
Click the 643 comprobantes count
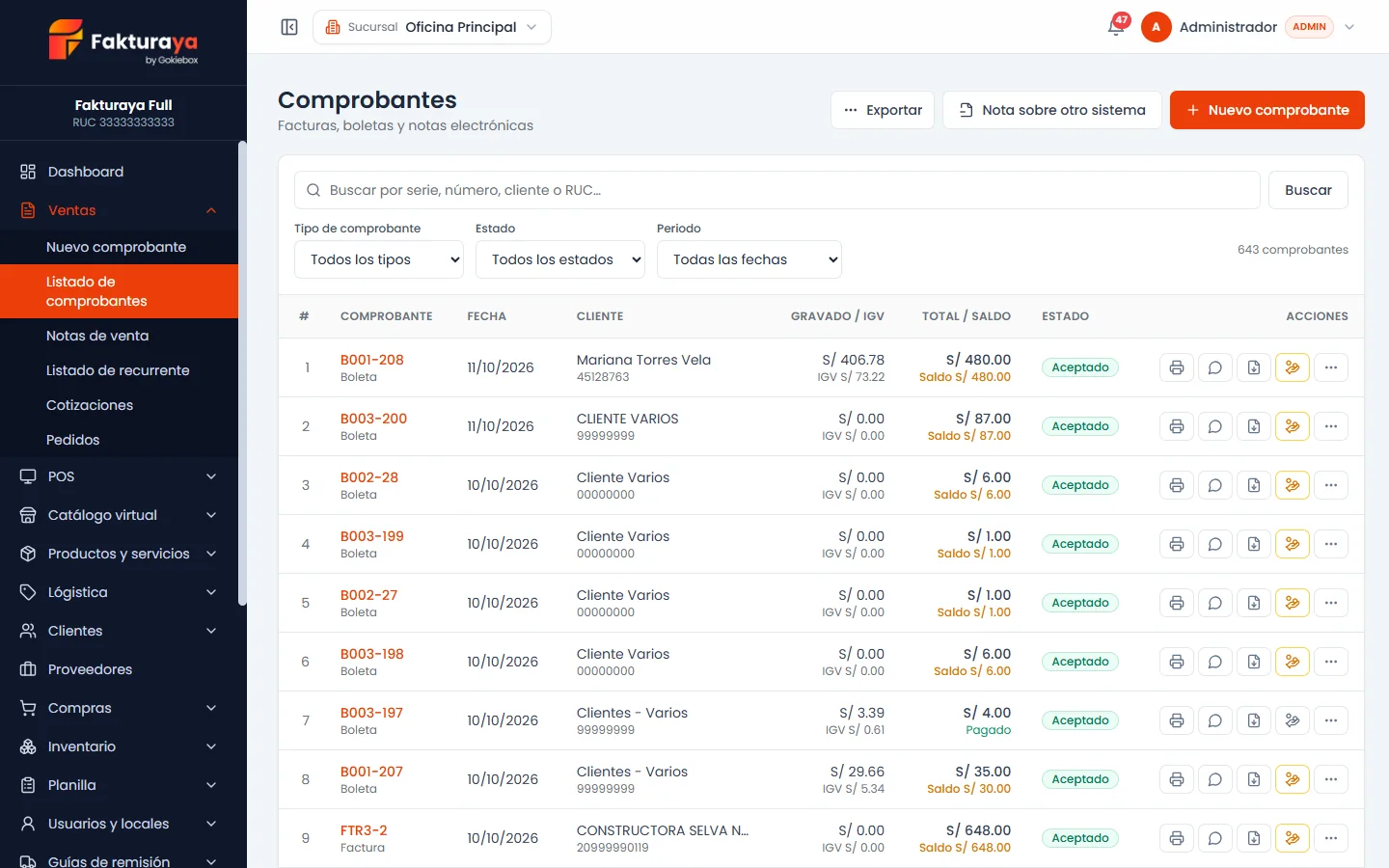click(1293, 250)
